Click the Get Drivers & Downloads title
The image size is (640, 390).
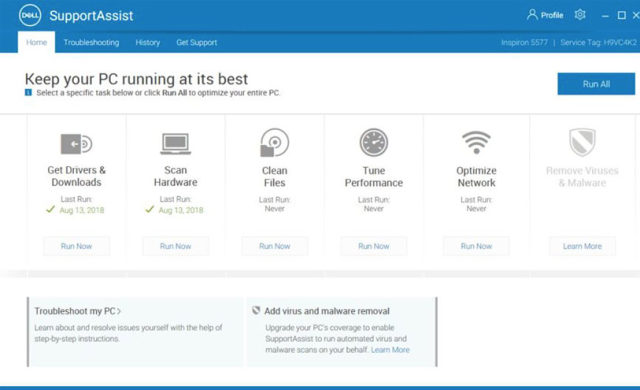coord(76,176)
